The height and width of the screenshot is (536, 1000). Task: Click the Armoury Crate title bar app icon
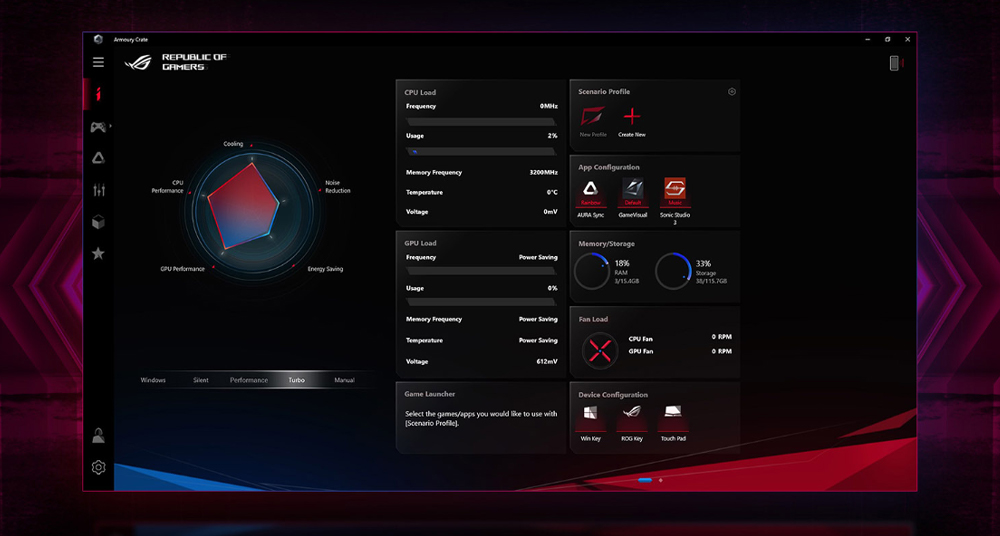tap(98, 40)
